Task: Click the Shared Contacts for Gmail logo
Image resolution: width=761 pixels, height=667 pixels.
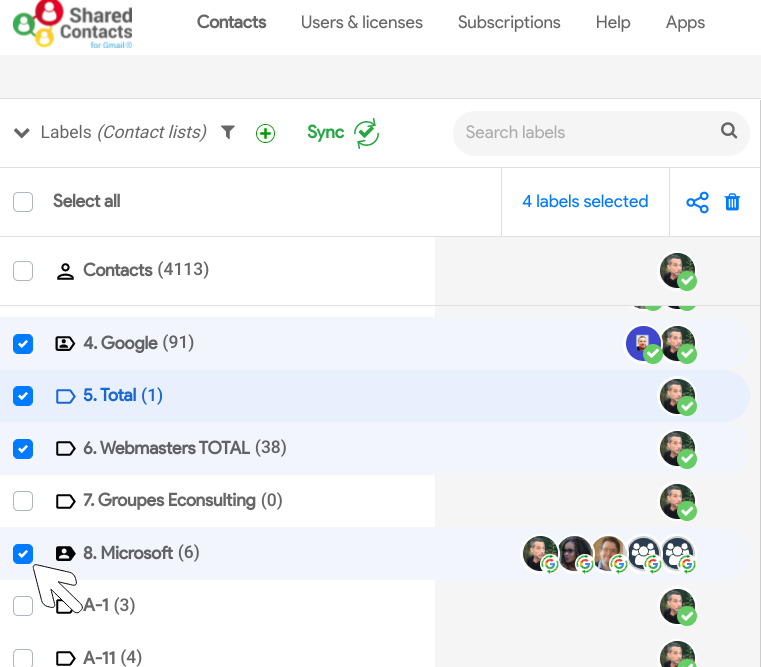Action: [x=73, y=24]
